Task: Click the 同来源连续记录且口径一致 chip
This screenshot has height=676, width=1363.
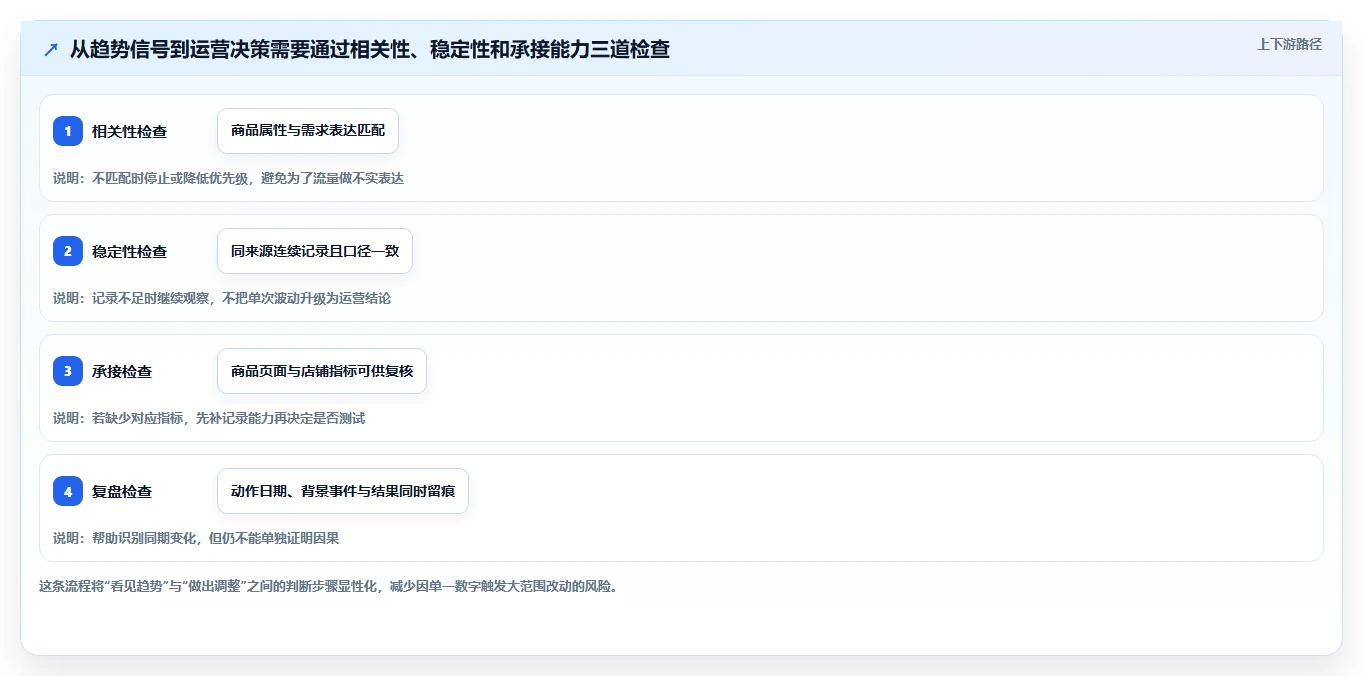Action: tap(315, 251)
